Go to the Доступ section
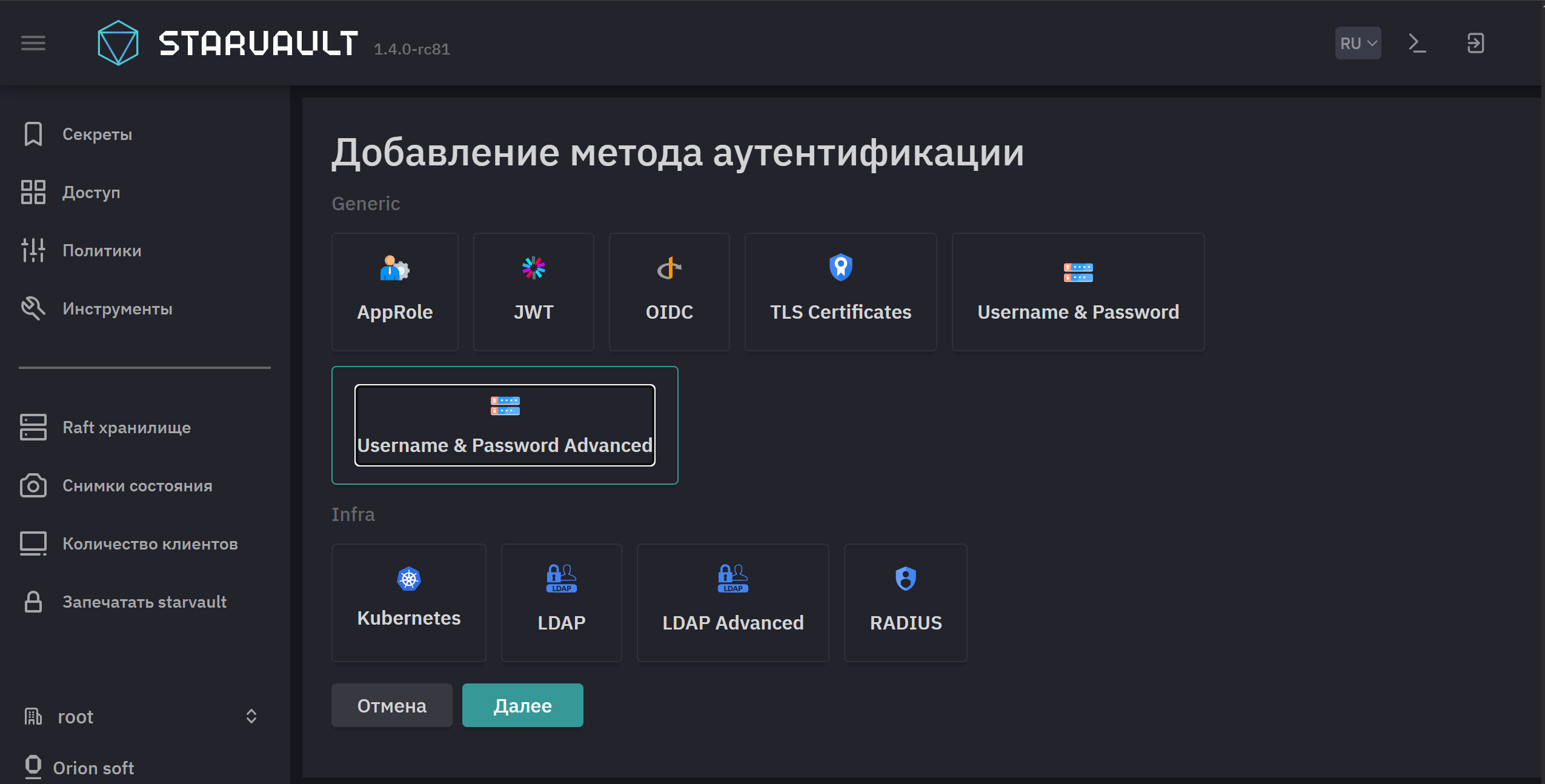The width and height of the screenshot is (1545, 784). [91, 193]
